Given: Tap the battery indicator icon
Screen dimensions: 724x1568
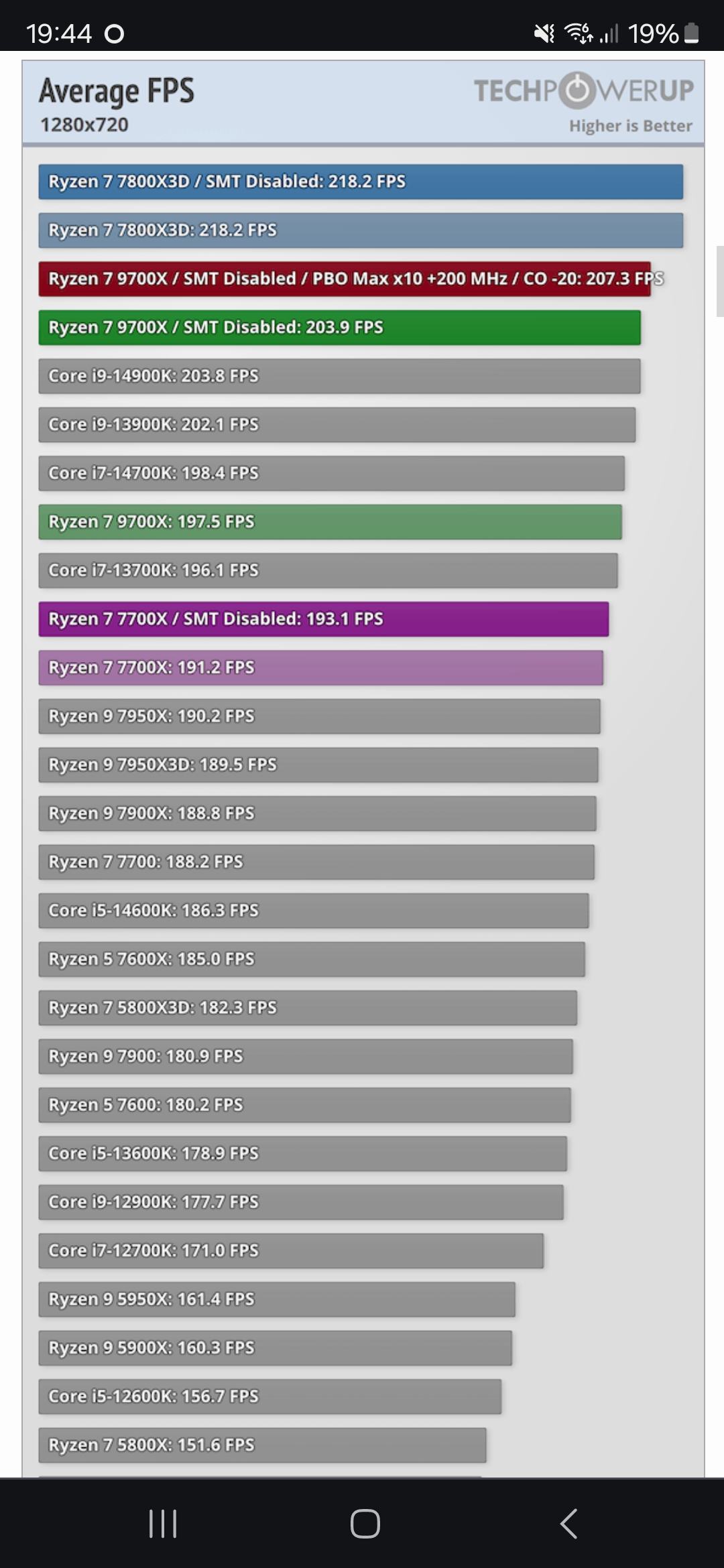Looking at the screenshot, I should click(692, 33).
